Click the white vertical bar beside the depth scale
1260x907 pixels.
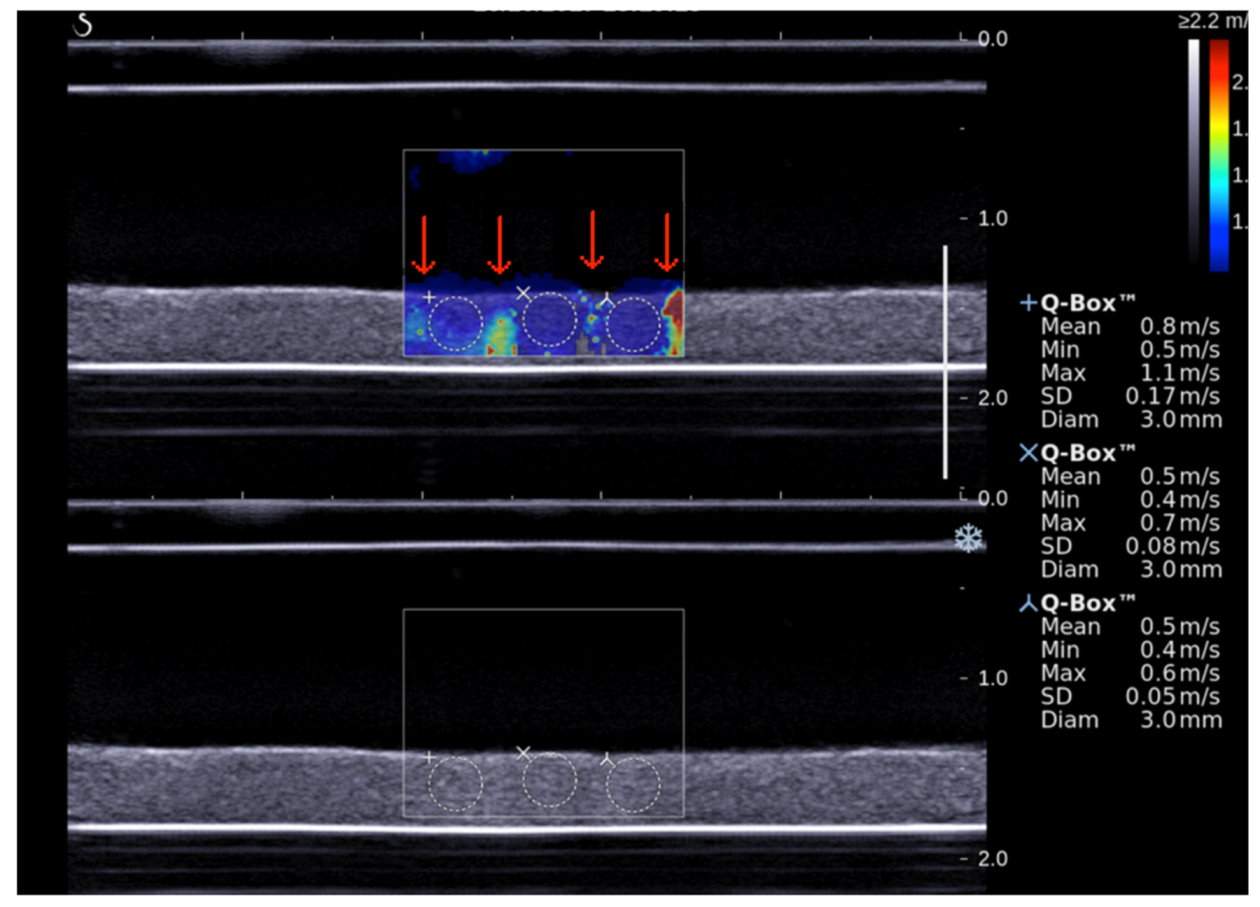(945, 361)
